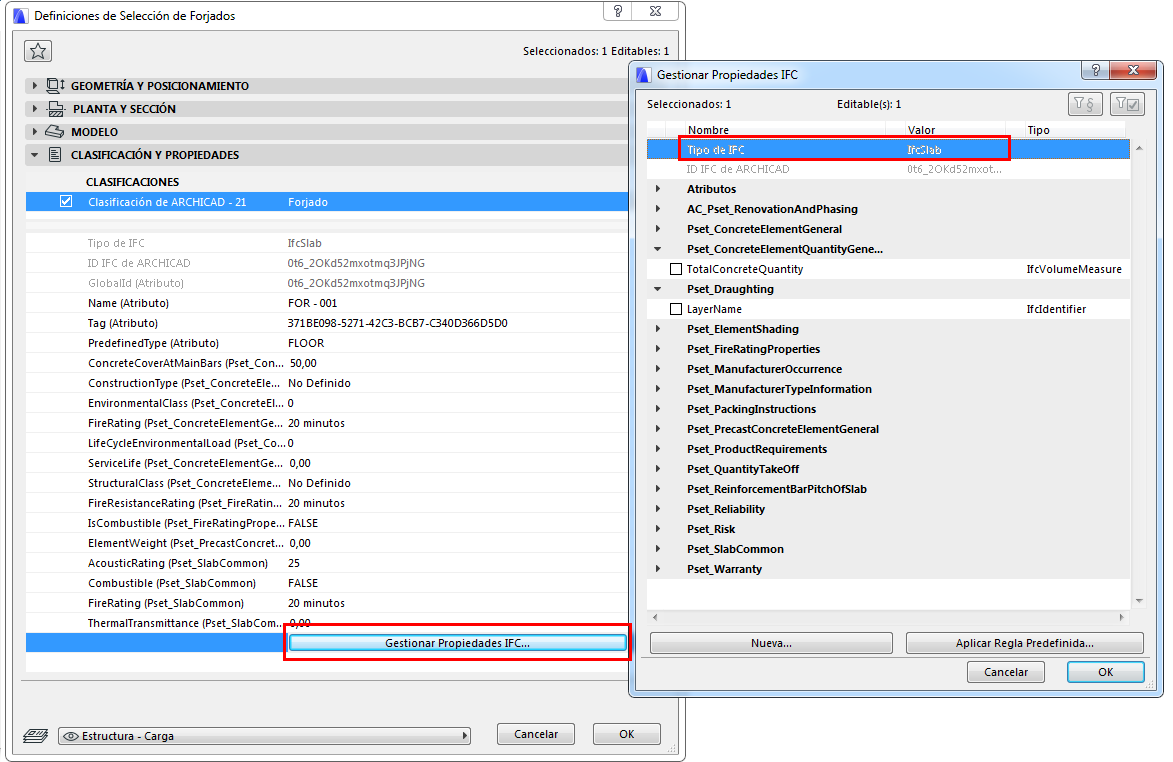Image resolution: width=1173 pixels, height=762 pixels.
Task: Open the Estructura - Carga layer dropdown
Action: [264, 736]
